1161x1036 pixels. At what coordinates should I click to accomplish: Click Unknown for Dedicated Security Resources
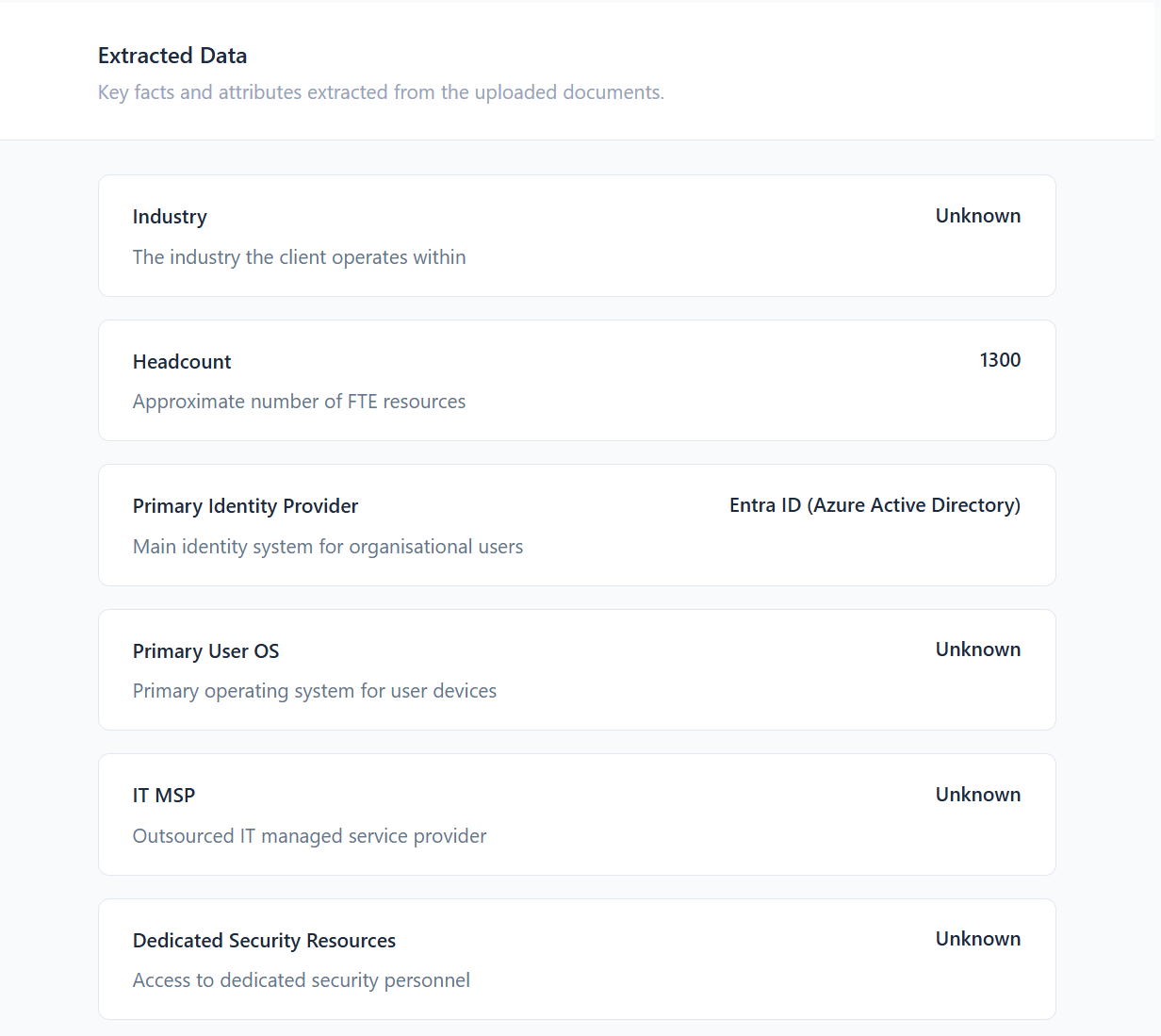[977, 938]
